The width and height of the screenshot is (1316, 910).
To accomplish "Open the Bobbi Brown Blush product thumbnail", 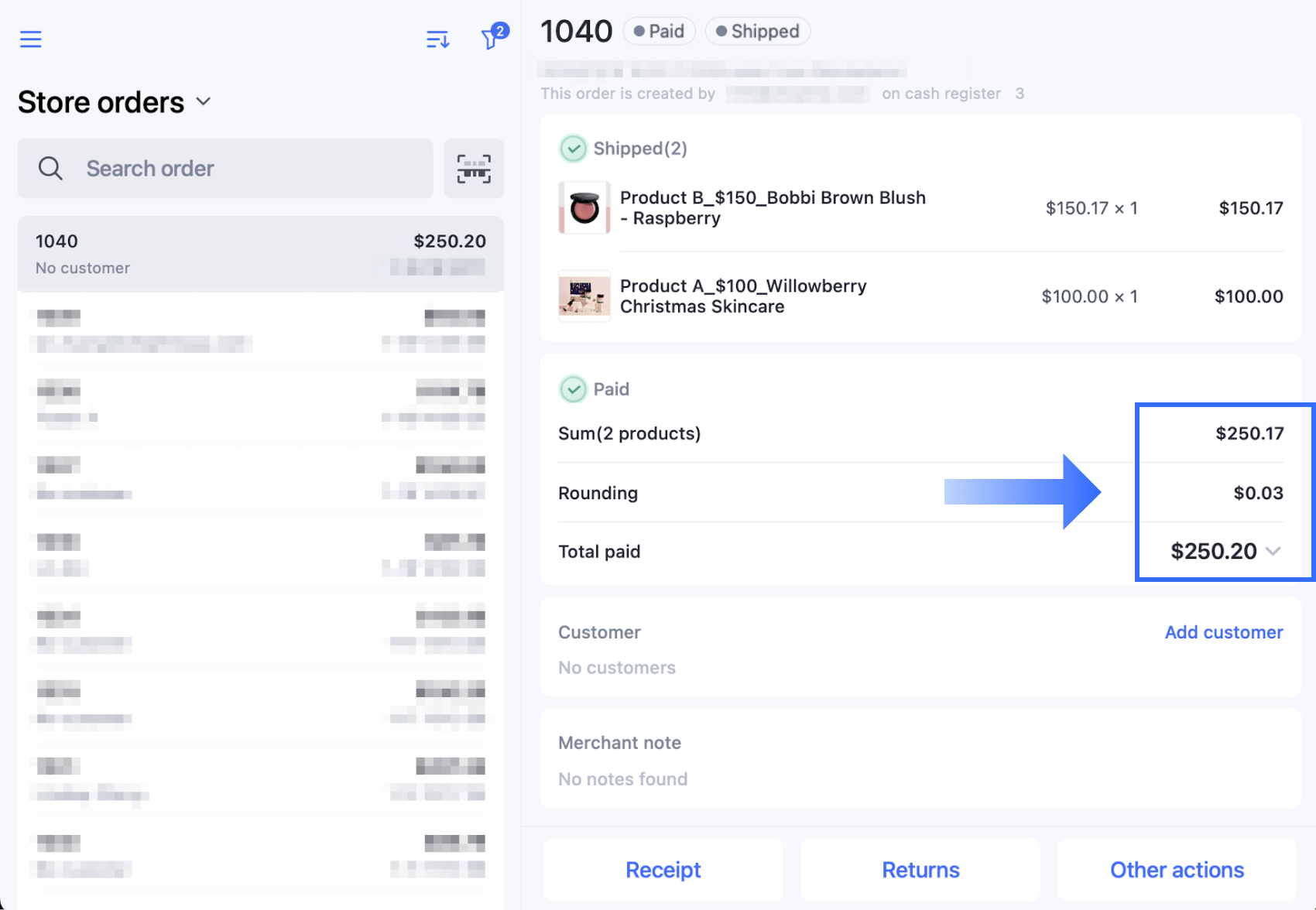I will (584, 208).
